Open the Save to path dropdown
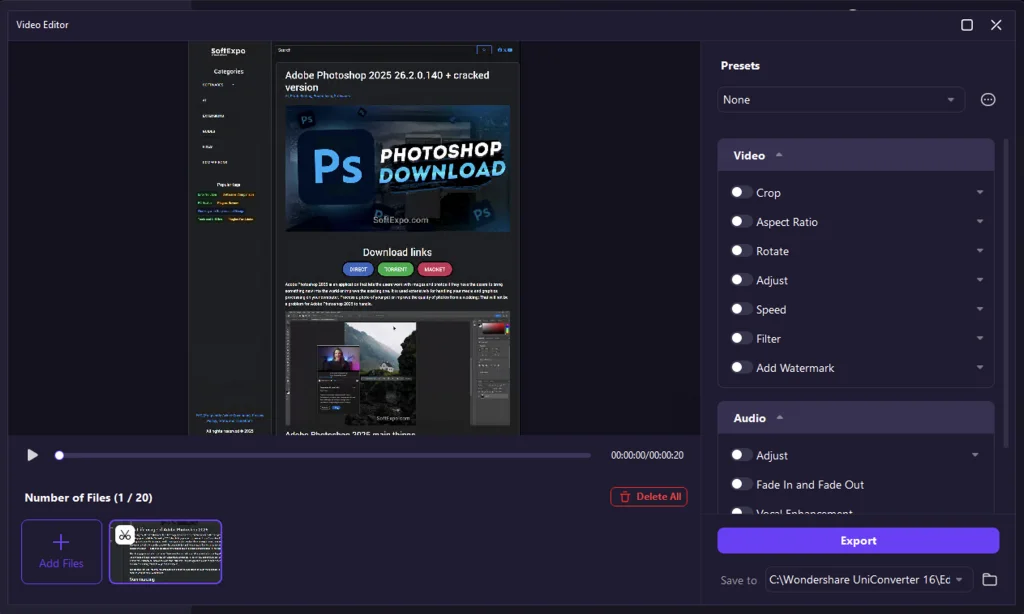 (x=960, y=580)
